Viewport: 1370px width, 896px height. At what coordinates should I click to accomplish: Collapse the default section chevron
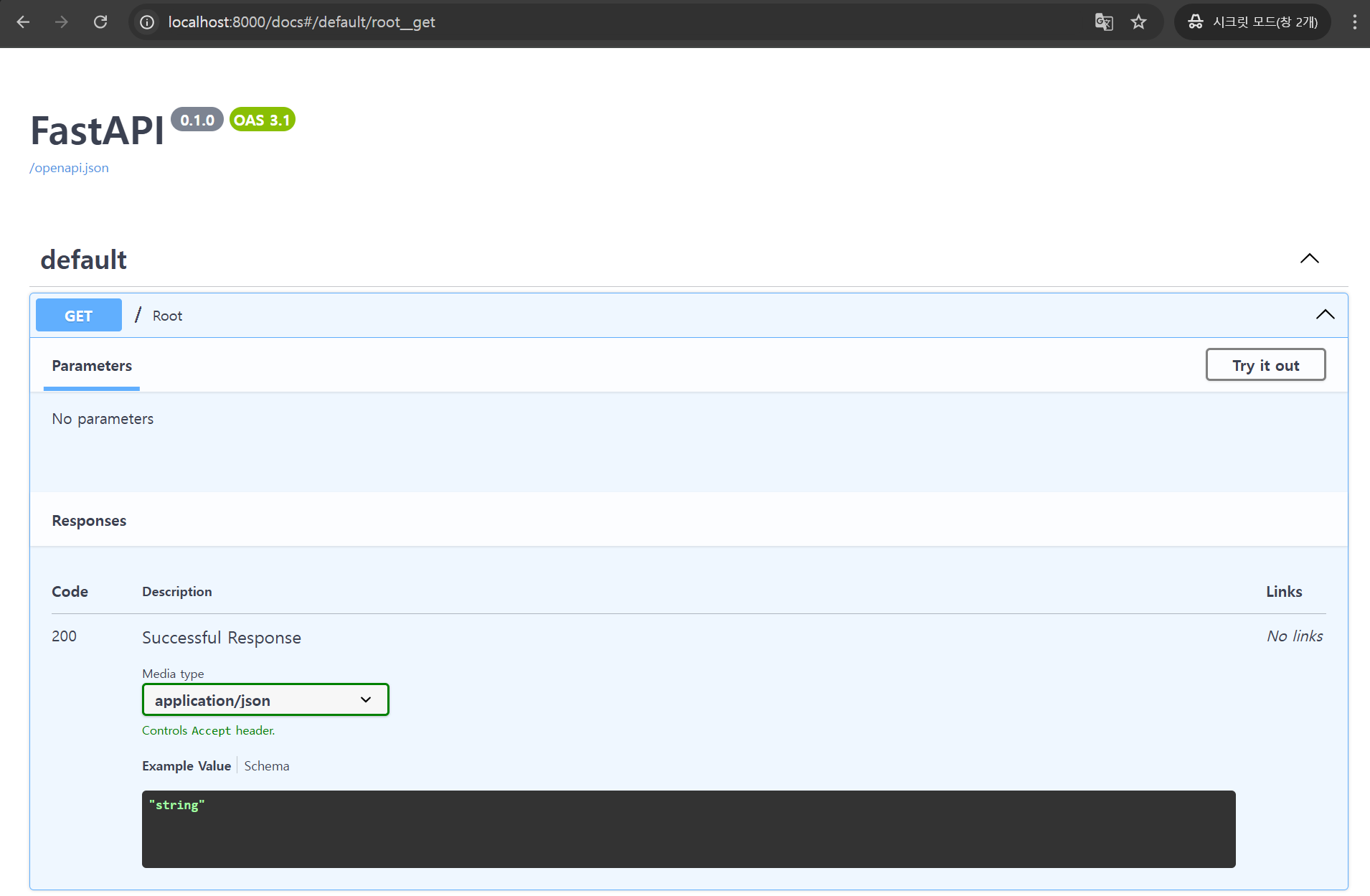coord(1310,258)
